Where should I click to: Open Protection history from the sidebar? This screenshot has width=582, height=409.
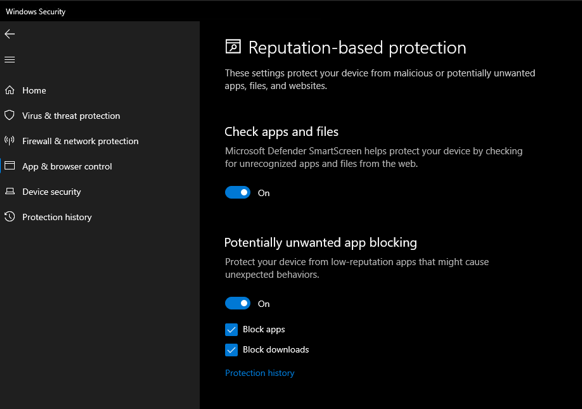tap(57, 217)
